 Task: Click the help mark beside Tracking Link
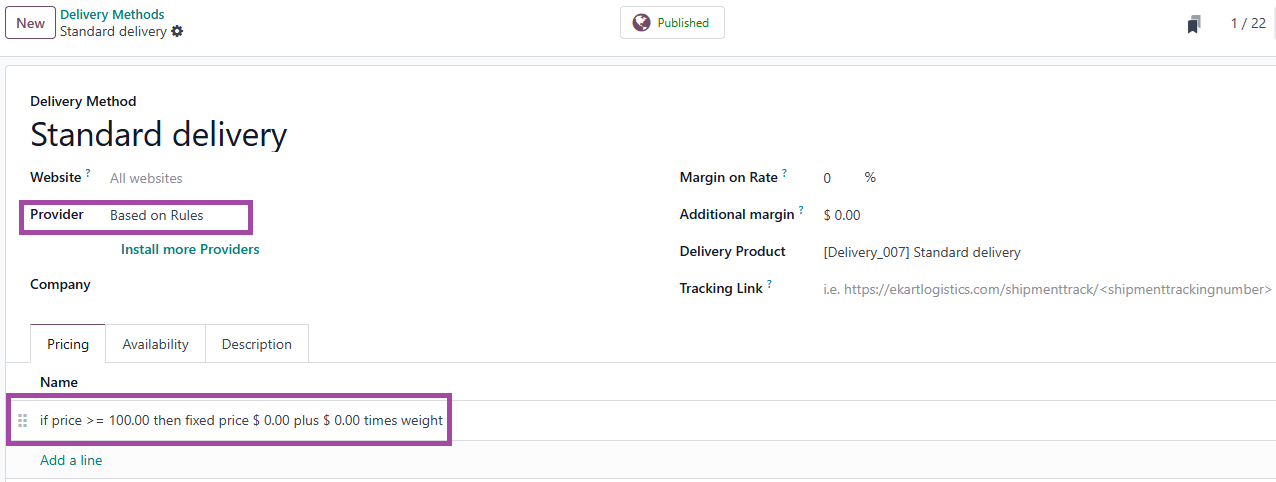[769, 284]
